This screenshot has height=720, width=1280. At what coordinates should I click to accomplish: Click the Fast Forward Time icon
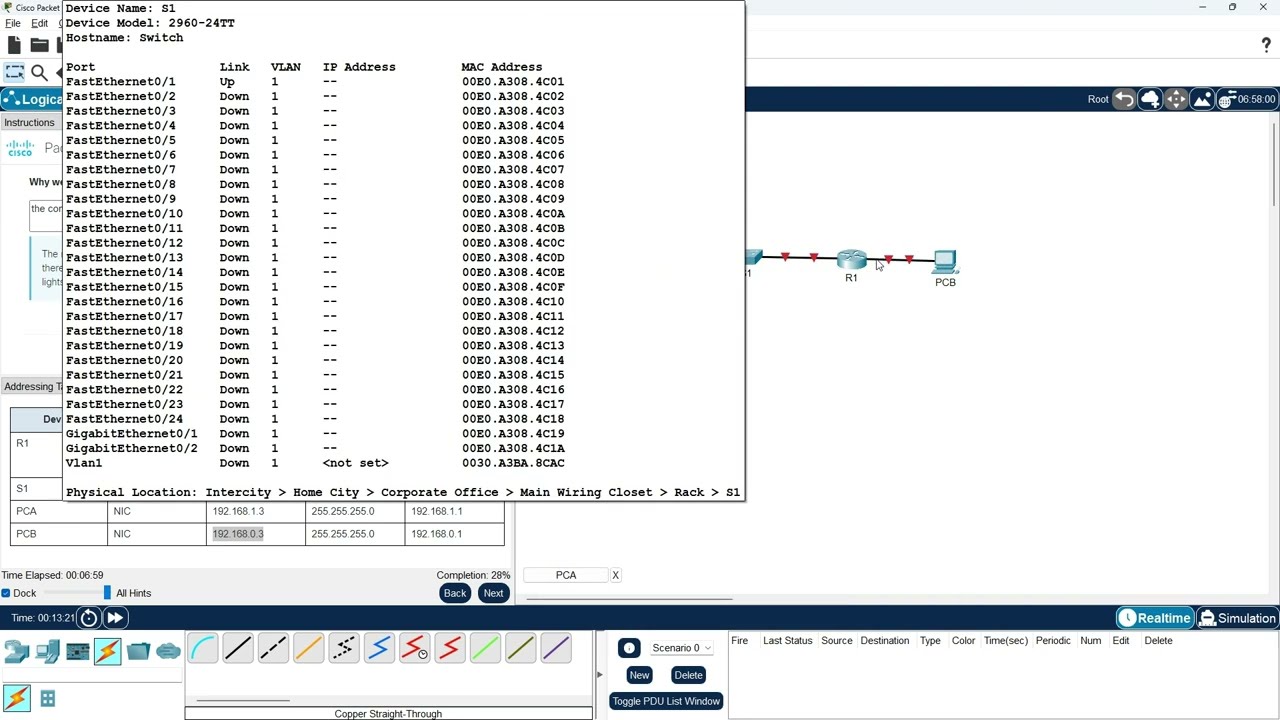(115, 618)
